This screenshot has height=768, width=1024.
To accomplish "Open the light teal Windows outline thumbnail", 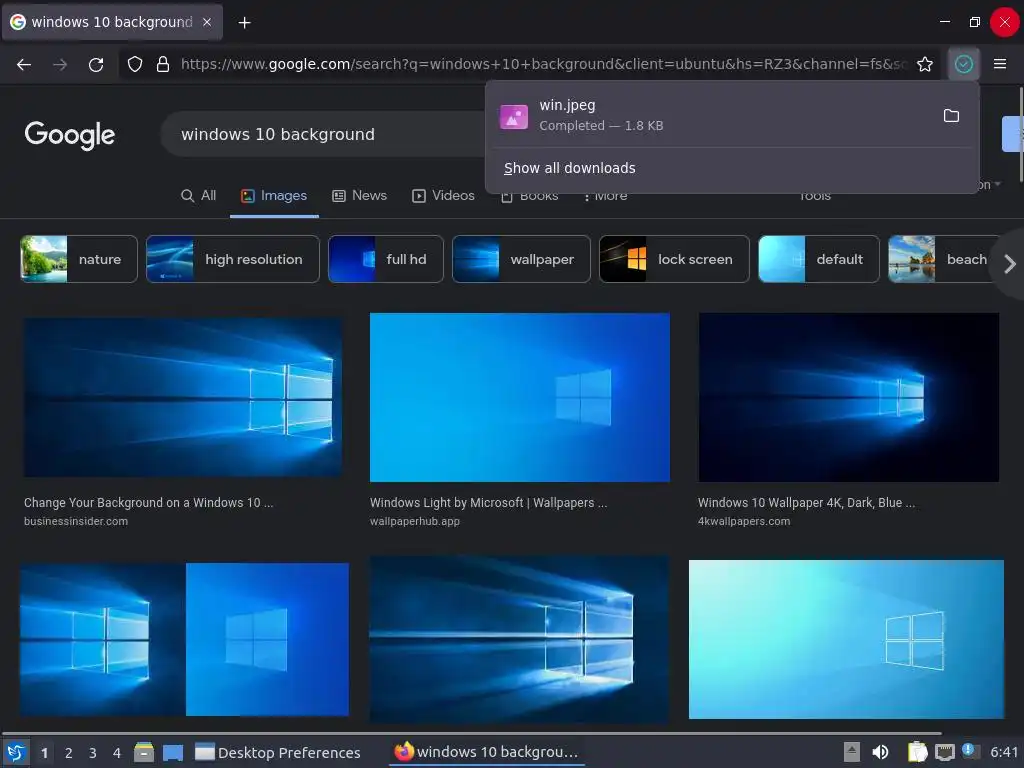I will pyautogui.click(x=846, y=639).
